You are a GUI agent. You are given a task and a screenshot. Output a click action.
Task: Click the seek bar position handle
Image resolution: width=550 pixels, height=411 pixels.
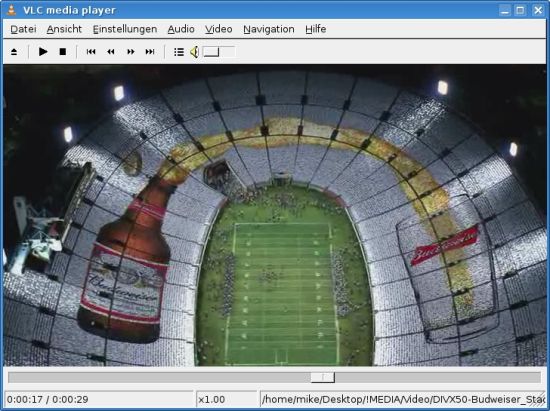(323, 378)
